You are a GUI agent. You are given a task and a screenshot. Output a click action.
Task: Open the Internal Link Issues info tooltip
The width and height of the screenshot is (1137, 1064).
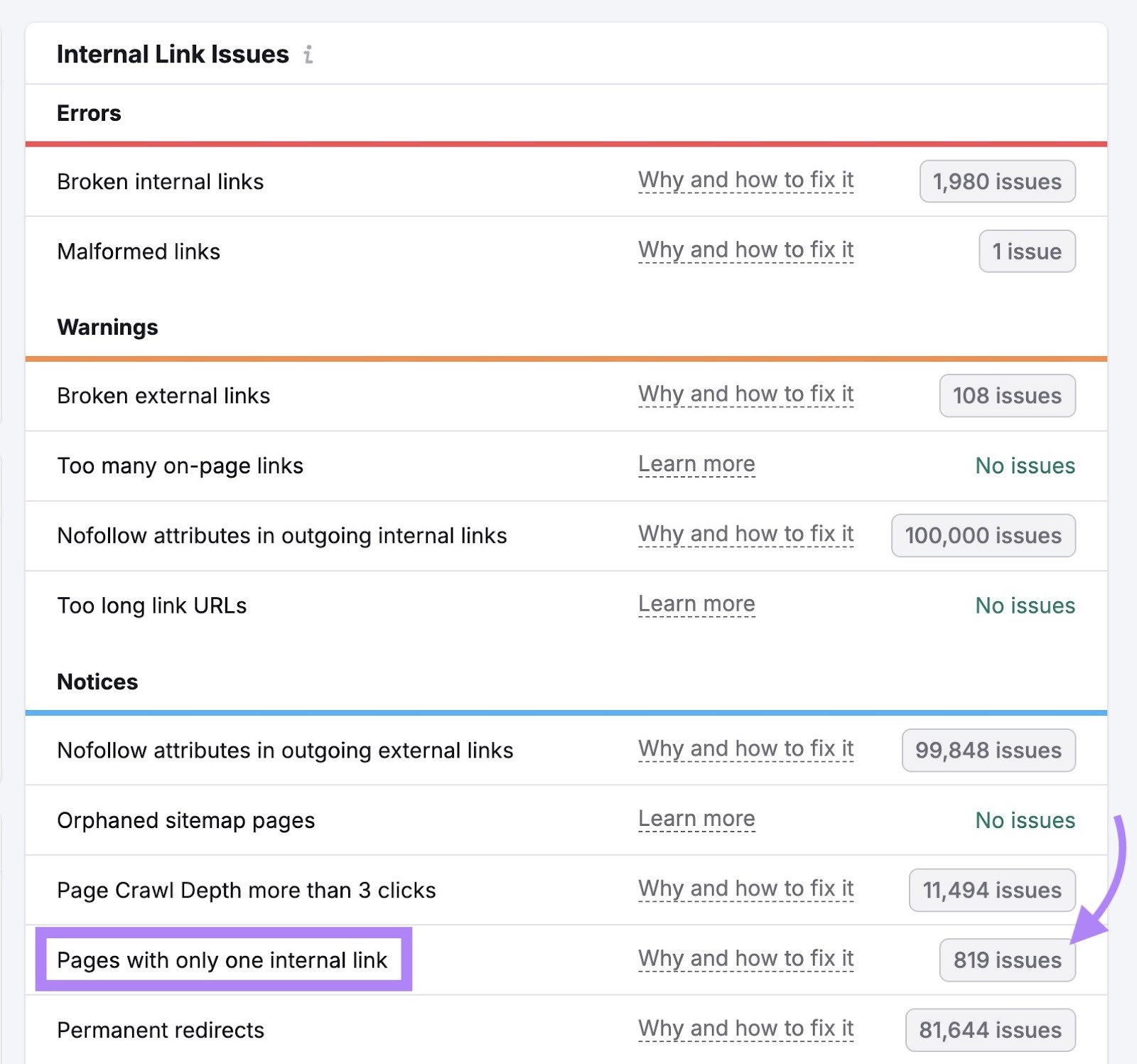pyautogui.click(x=308, y=54)
